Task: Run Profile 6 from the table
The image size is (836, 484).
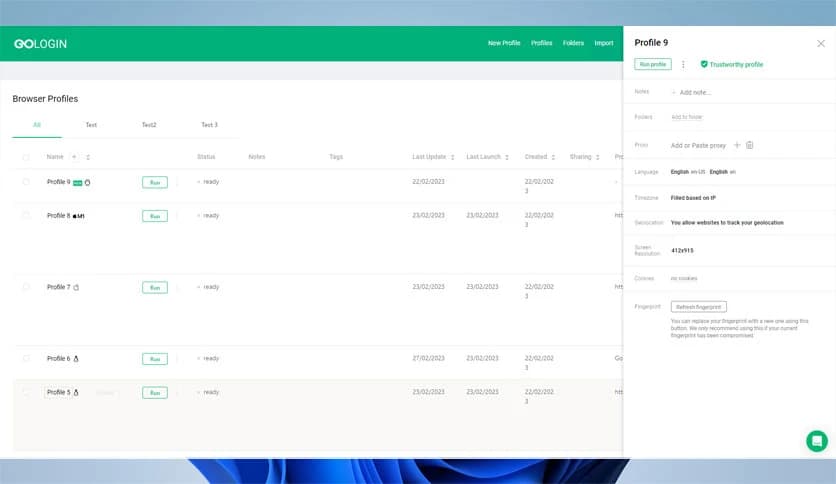Action: click(155, 359)
